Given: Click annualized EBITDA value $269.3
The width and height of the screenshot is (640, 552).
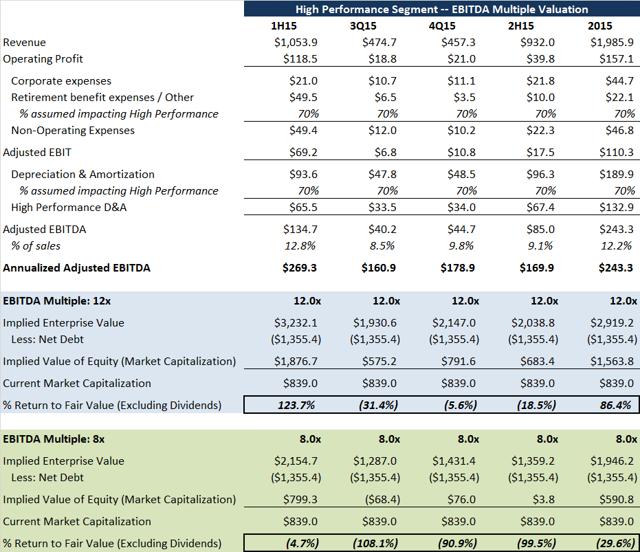Looking at the screenshot, I should click(x=300, y=268).
